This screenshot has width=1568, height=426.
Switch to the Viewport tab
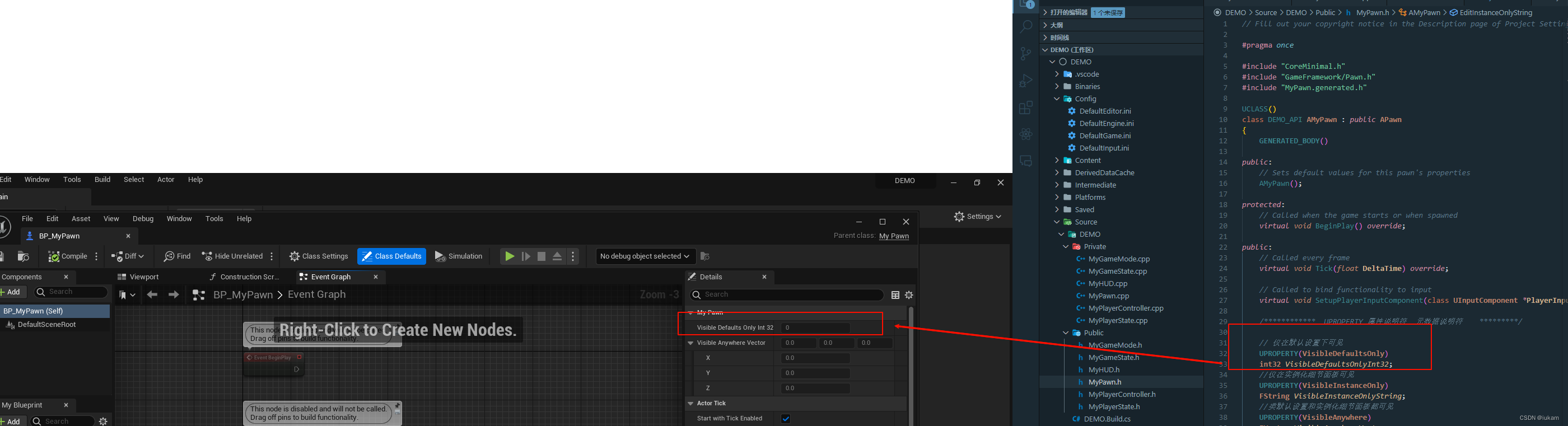point(139,277)
